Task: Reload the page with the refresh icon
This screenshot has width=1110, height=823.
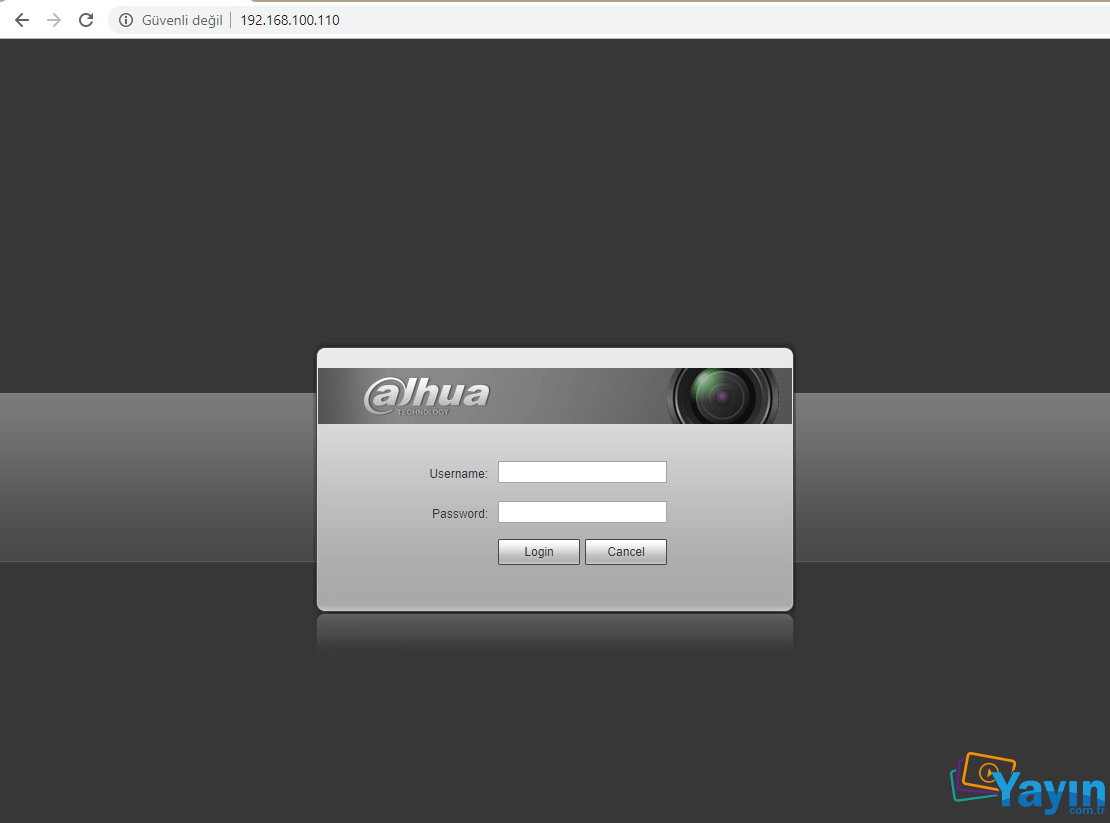Action: [86, 20]
